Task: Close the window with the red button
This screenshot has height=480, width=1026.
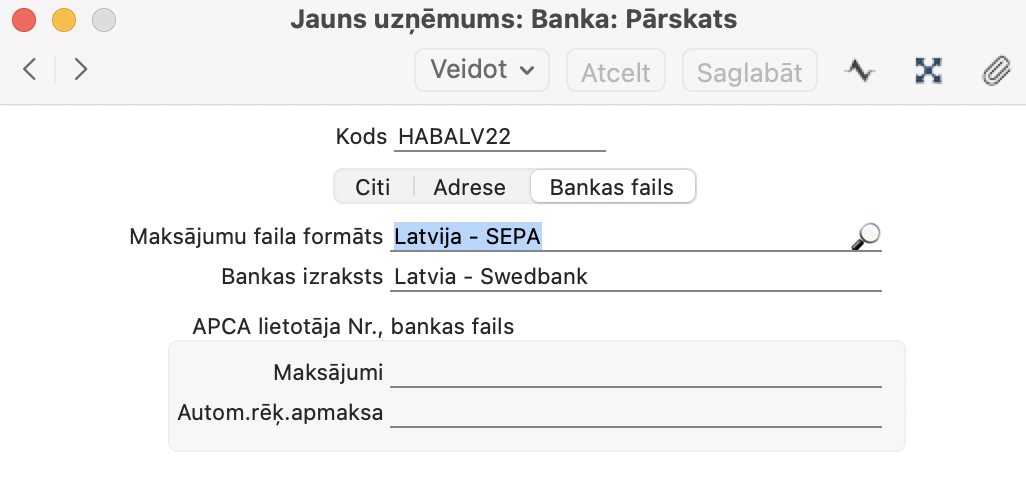Action: 23,19
